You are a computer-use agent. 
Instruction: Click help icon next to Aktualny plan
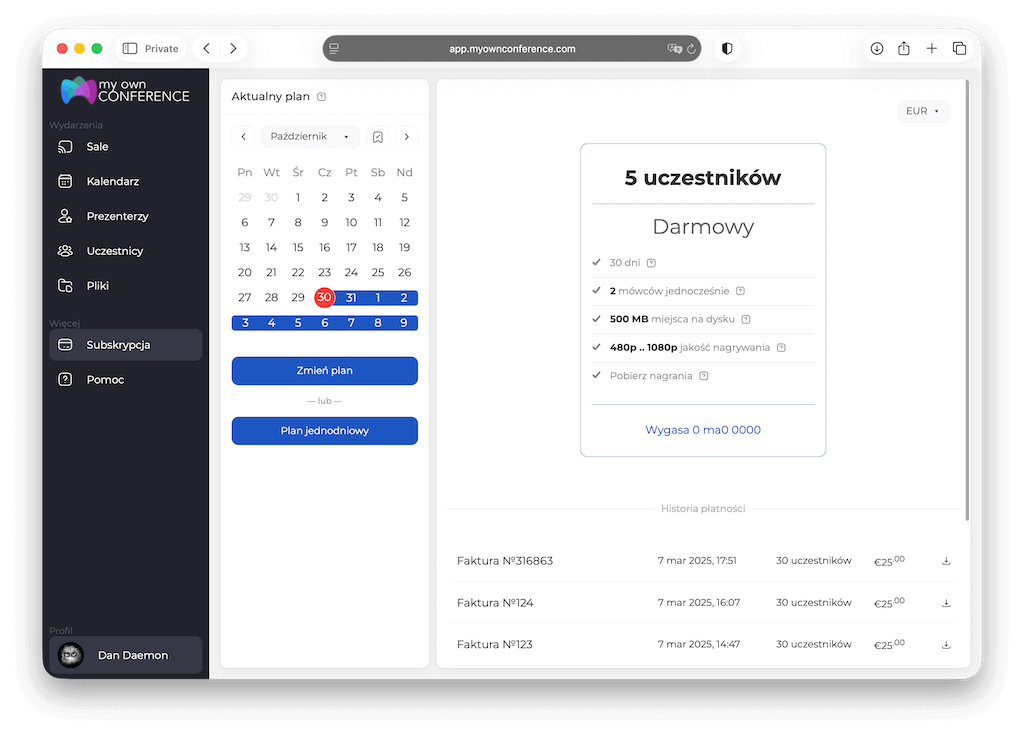pyautogui.click(x=321, y=97)
